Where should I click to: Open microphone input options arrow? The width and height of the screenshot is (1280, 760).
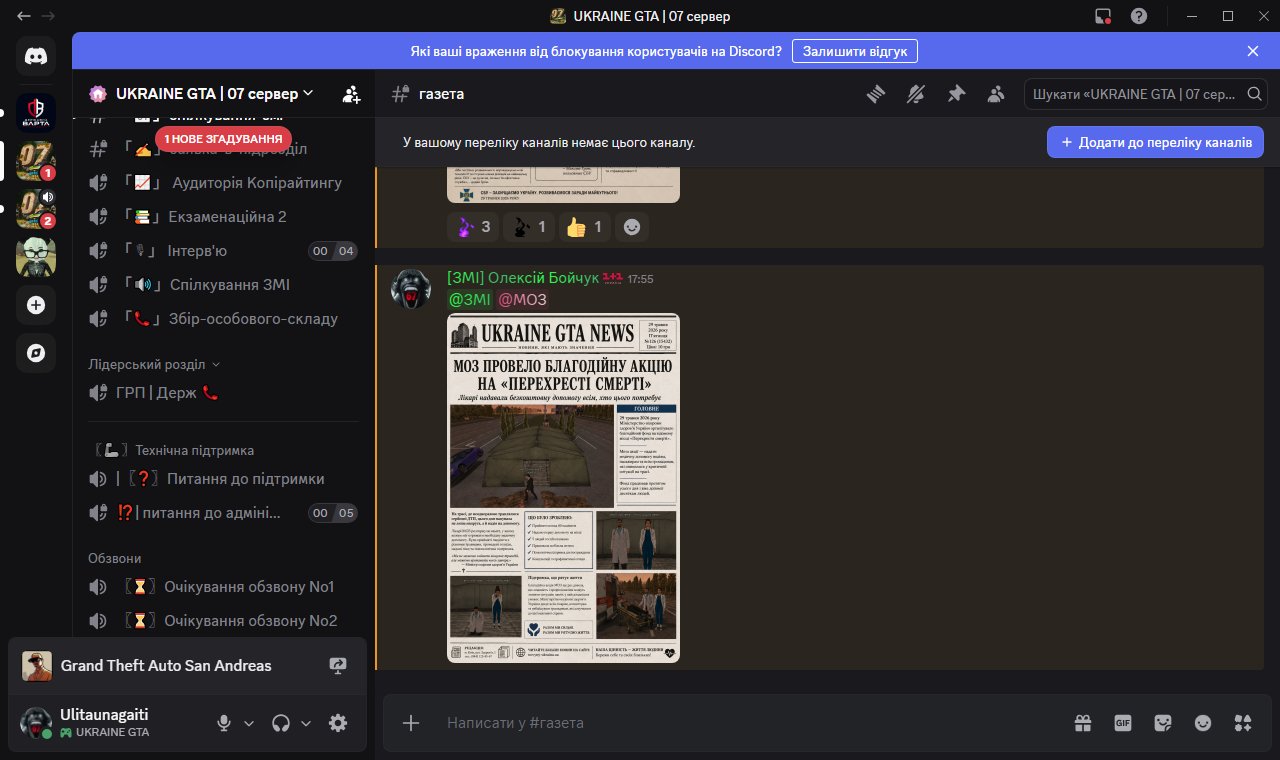(x=249, y=723)
